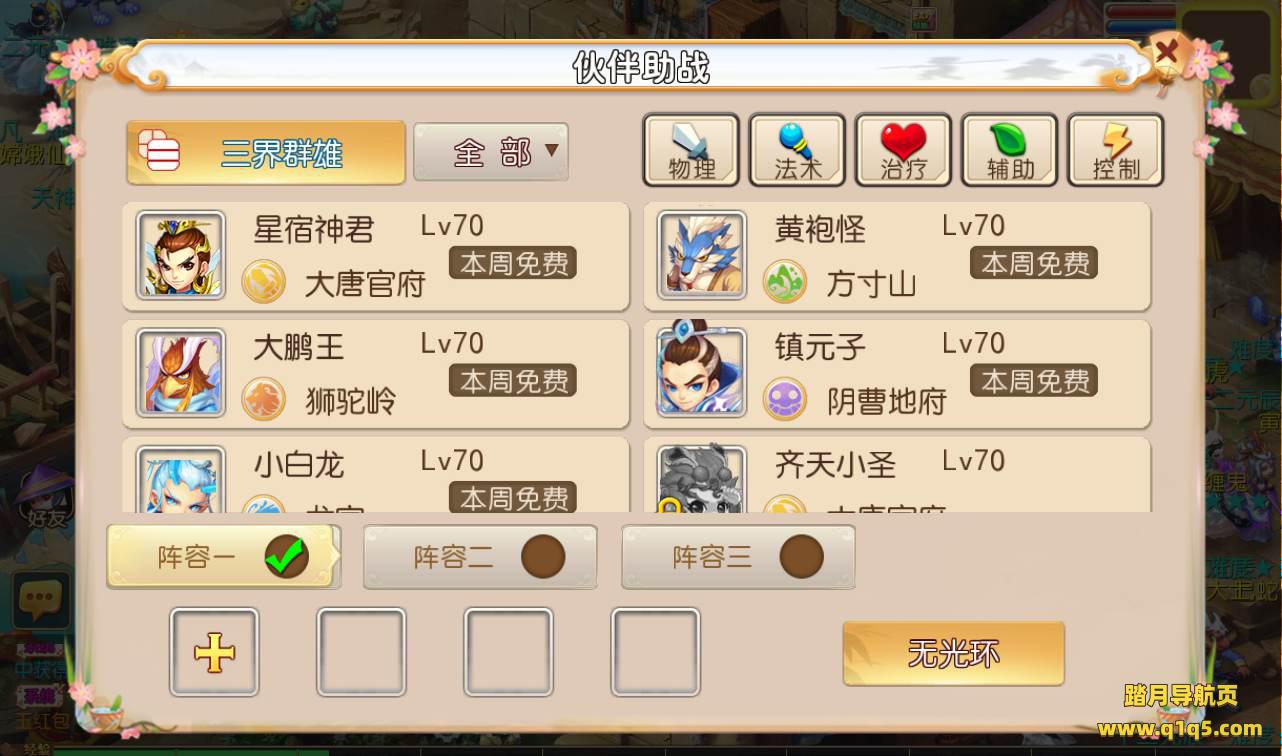Filter partners by 法术 staff icon
The image size is (1282, 756).
pos(797,150)
